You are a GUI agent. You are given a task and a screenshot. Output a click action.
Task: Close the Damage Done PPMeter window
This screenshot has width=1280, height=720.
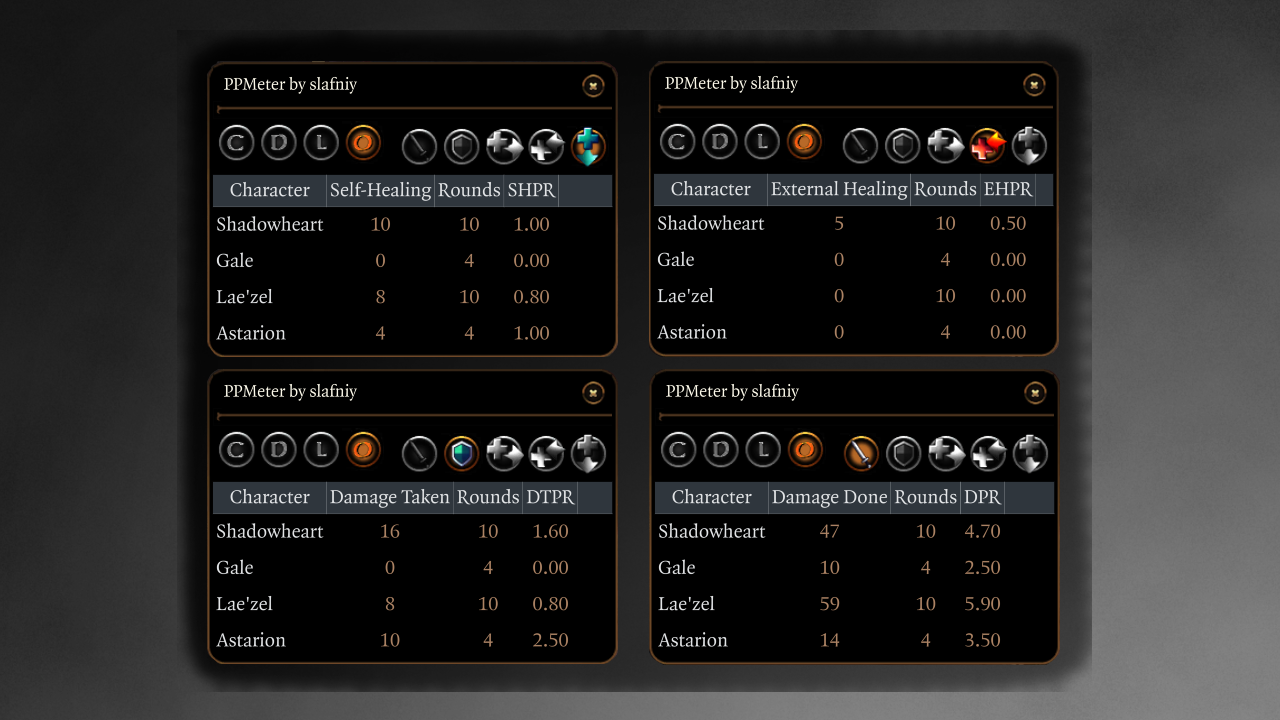[x=1035, y=393]
